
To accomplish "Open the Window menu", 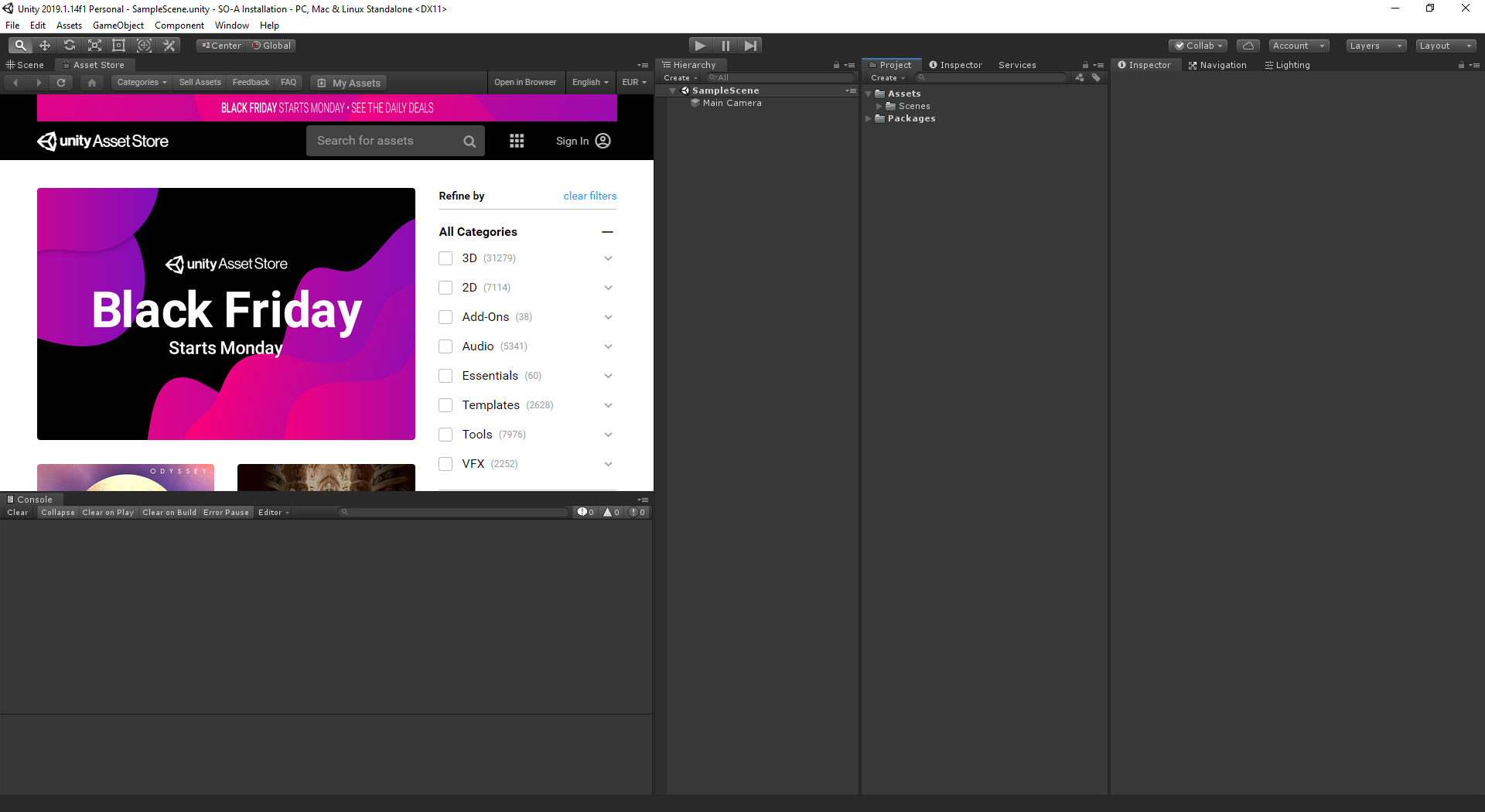I will pyautogui.click(x=232, y=26).
